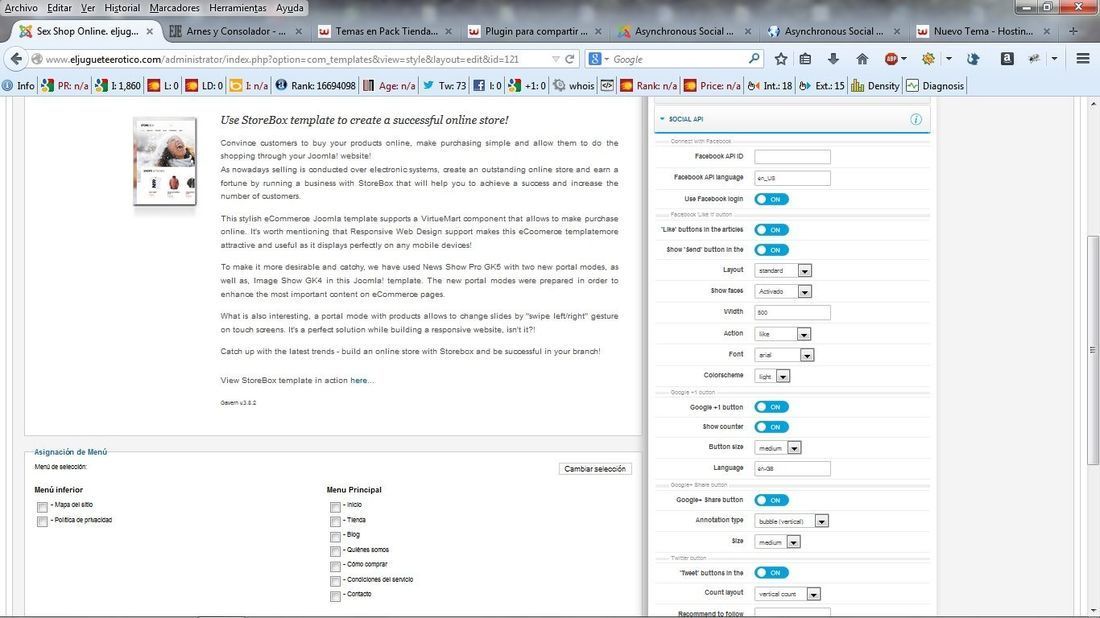The height and width of the screenshot is (618, 1100).
Task: Check the Contacto menu checkbox
Action: [335, 596]
